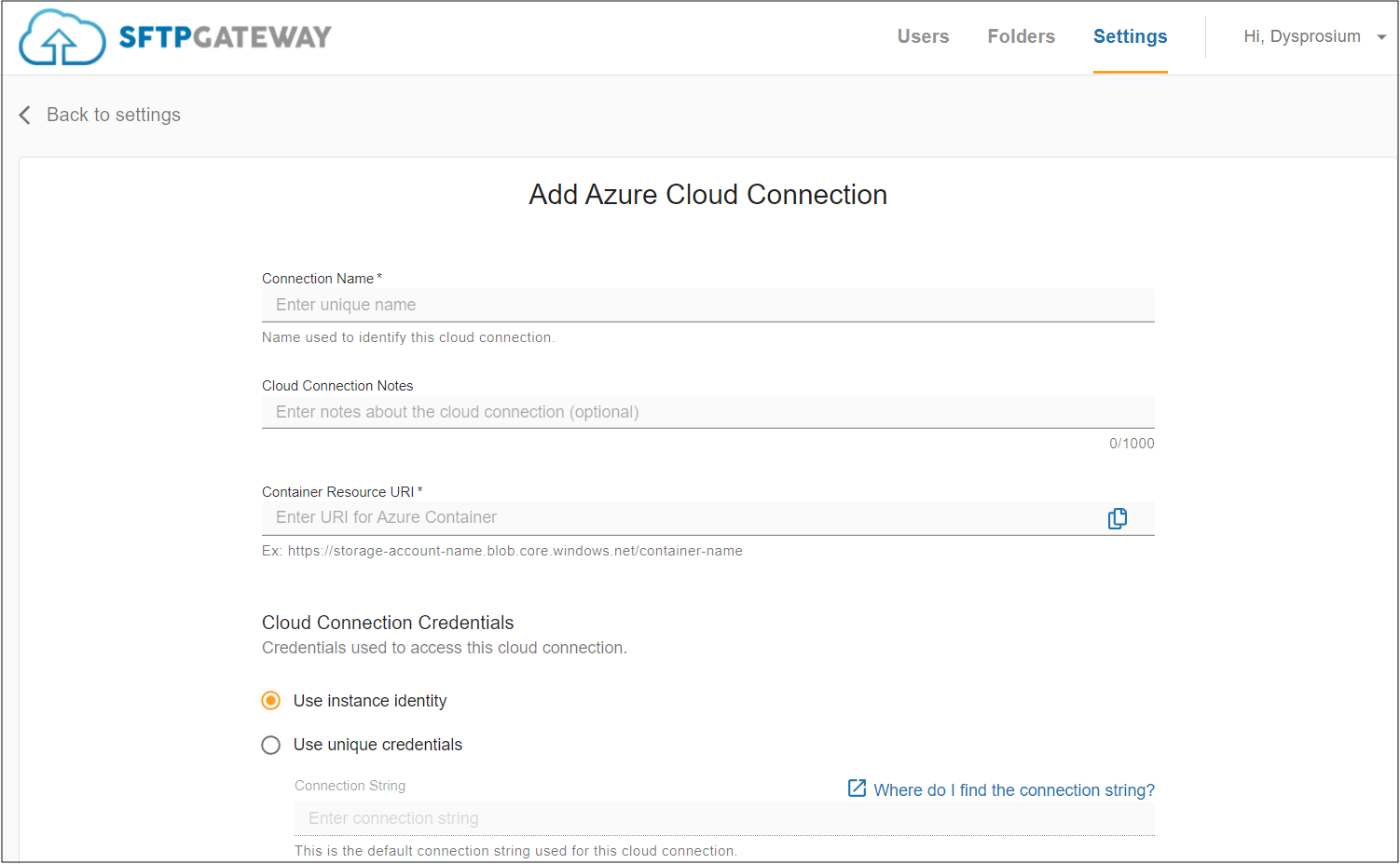
Task: Focus the Connection Name input field
Action: click(x=708, y=305)
